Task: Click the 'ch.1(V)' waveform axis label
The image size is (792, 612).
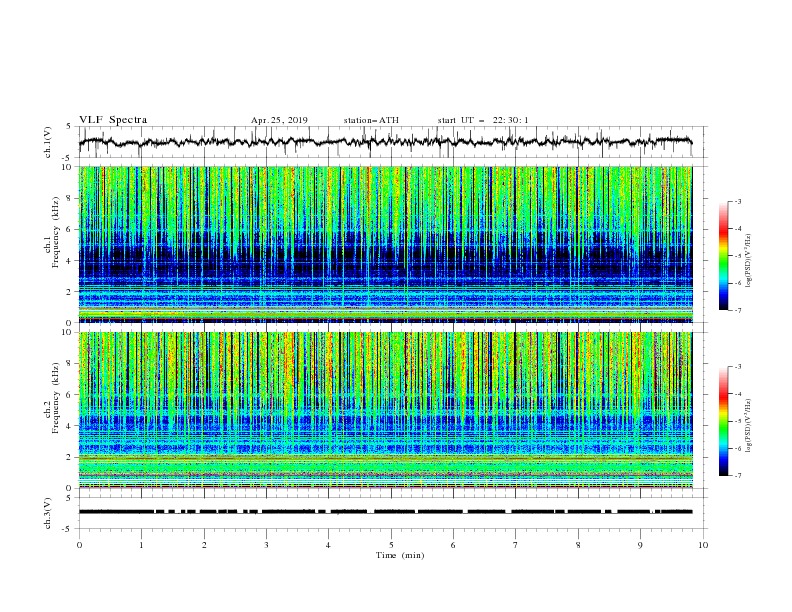Action: 48,142
